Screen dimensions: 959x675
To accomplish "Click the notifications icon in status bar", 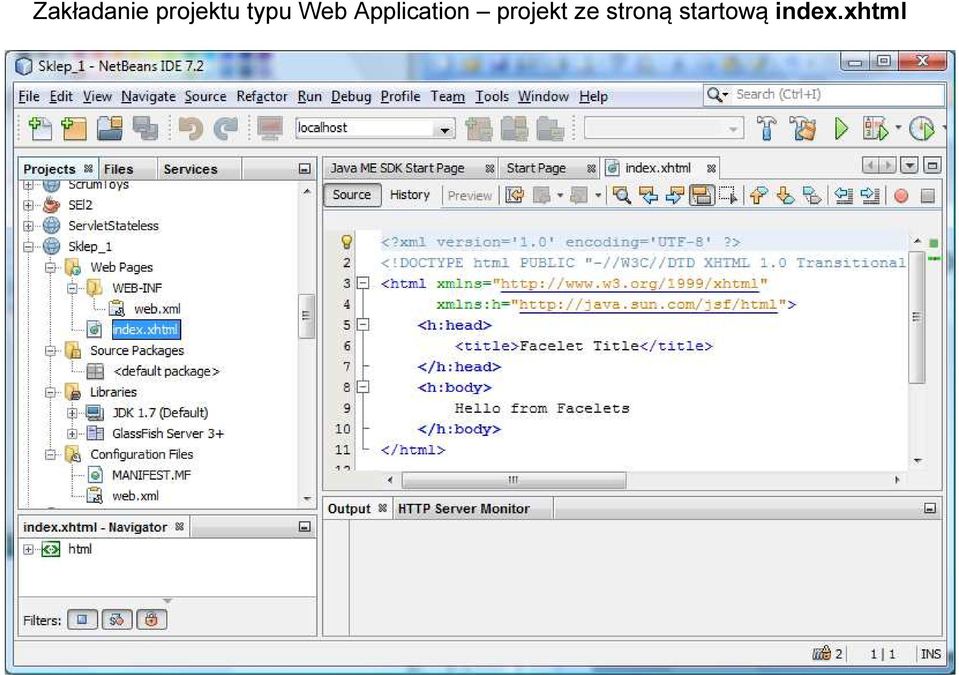I will (x=822, y=654).
